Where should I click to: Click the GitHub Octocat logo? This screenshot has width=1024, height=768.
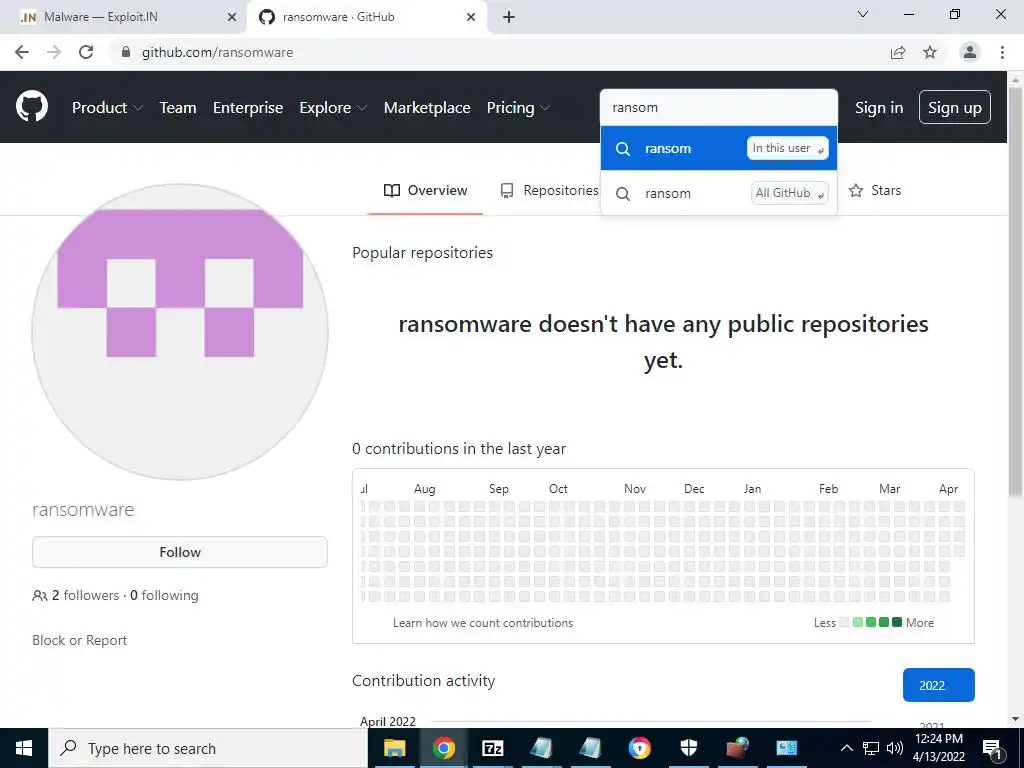31,107
